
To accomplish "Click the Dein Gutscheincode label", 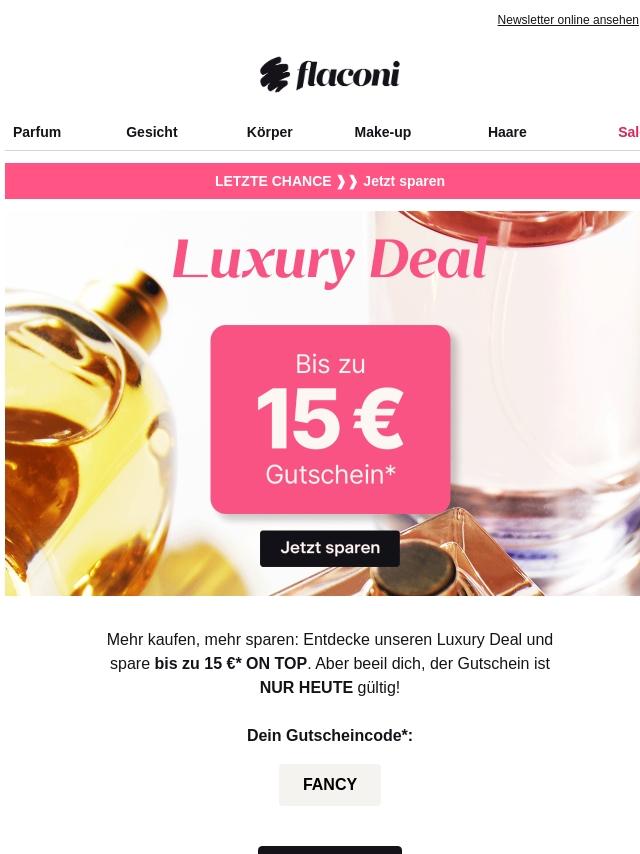I will [330, 735].
